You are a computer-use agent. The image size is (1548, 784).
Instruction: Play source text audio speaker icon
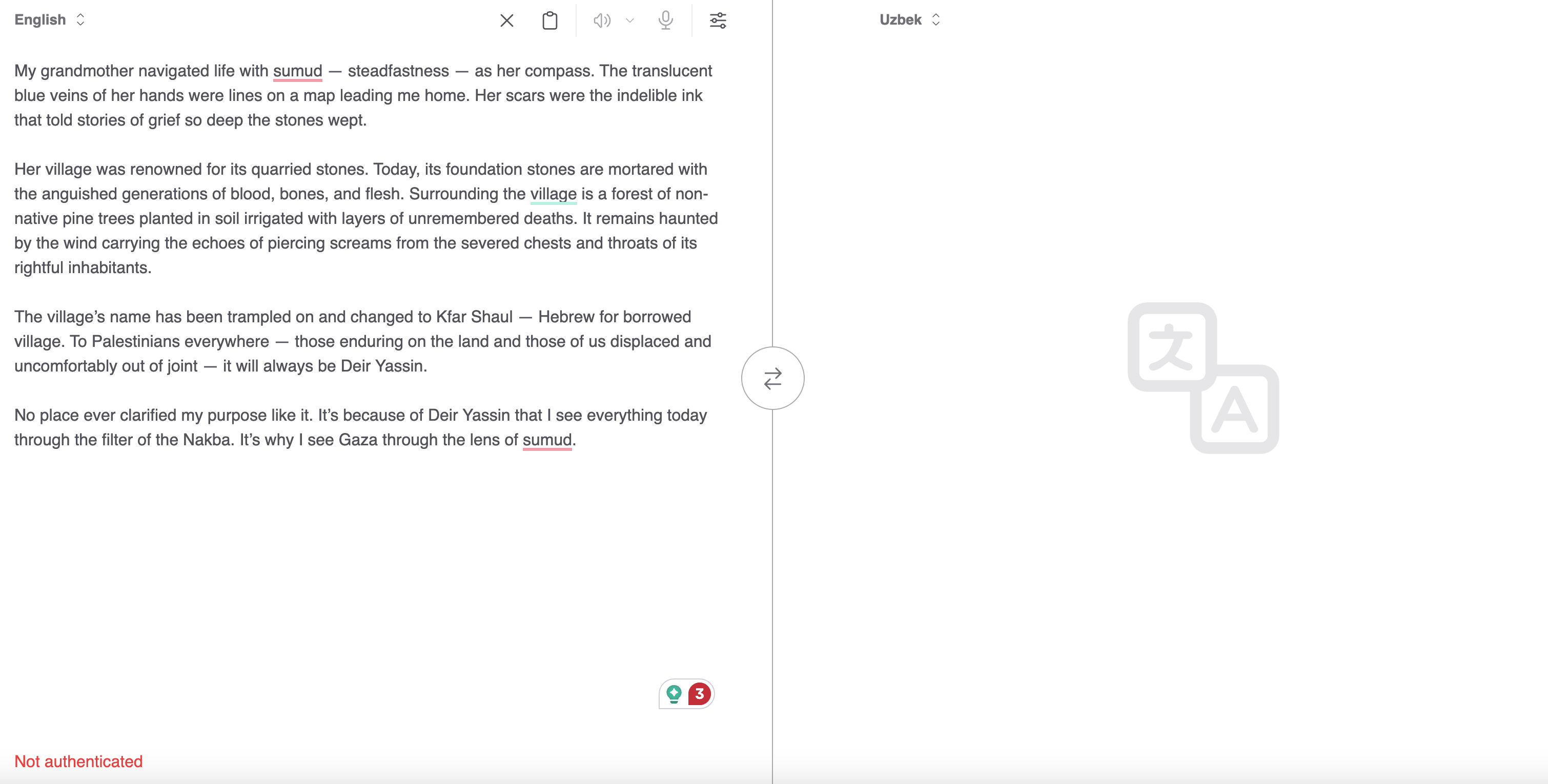click(602, 20)
